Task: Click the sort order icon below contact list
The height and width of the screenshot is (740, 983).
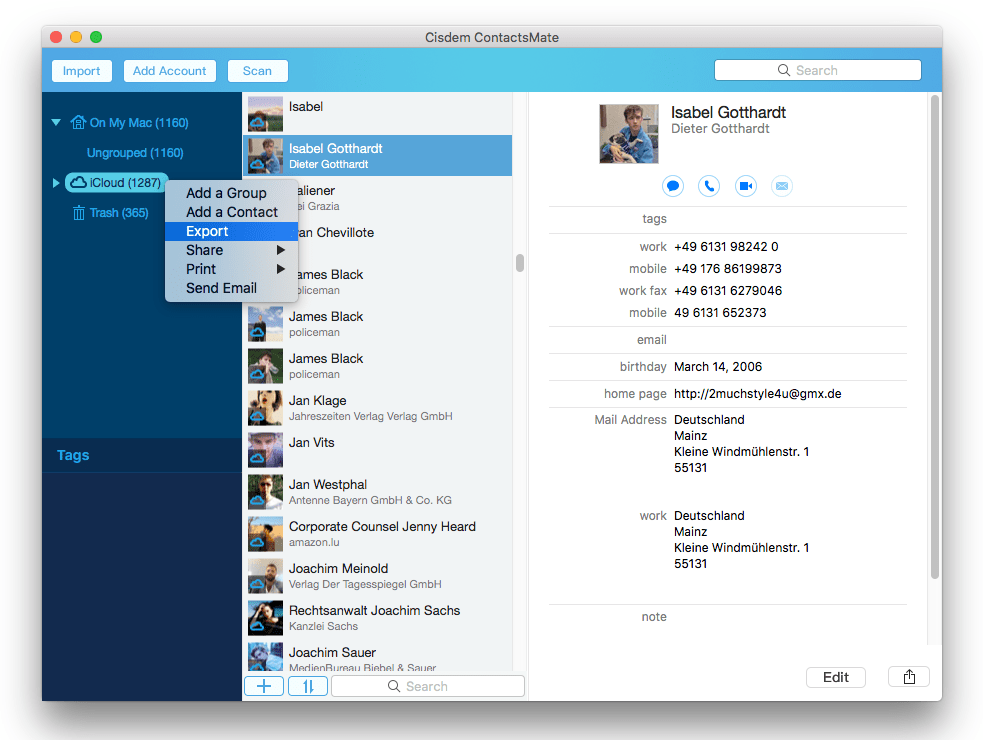Action: [x=308, y=686]
